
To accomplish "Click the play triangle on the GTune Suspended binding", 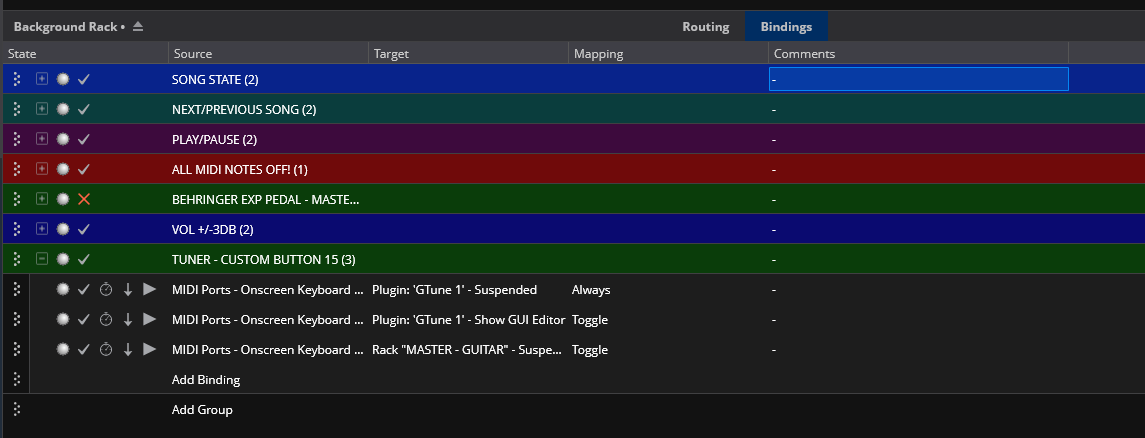I will [x=150, y=290].
